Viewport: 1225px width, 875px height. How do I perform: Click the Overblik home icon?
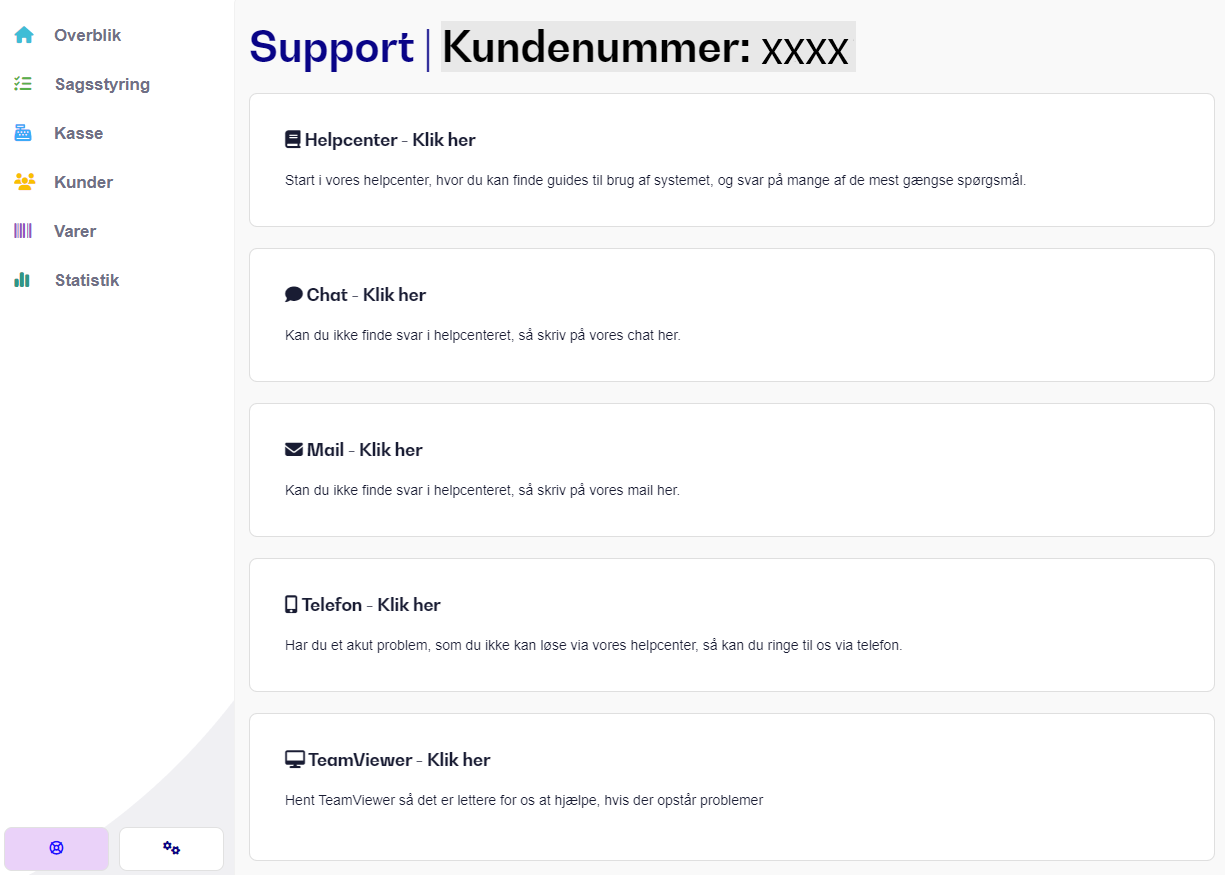tap(24, 35)
